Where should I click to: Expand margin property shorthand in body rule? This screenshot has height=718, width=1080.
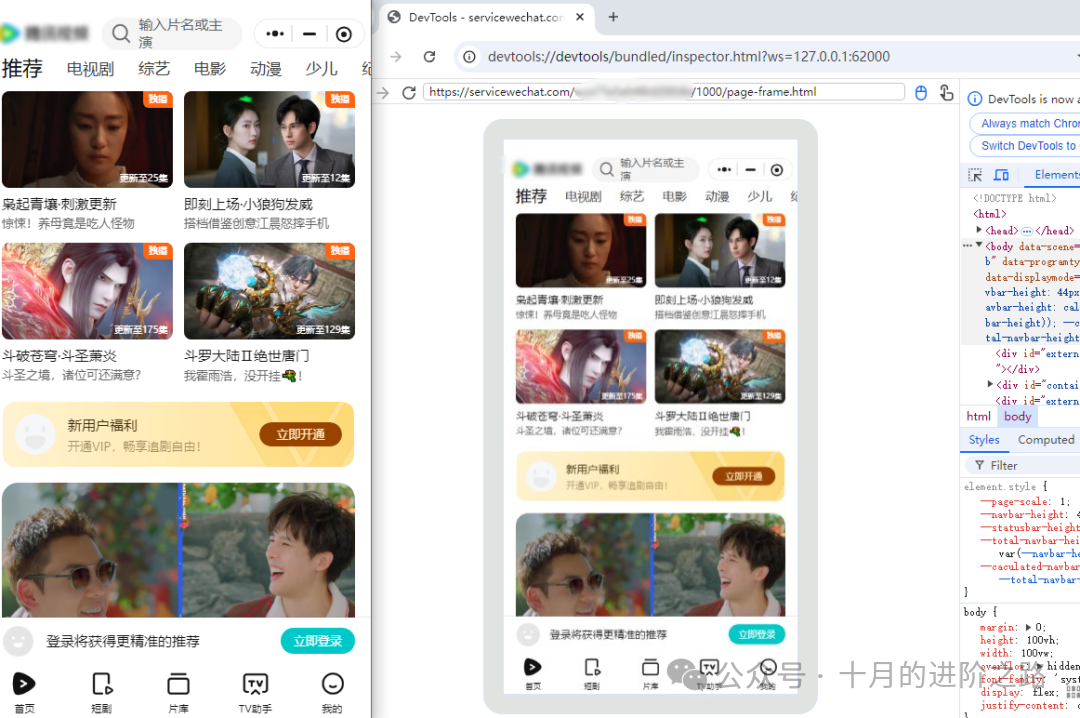pyautogui.click(x=1028, y=627)
